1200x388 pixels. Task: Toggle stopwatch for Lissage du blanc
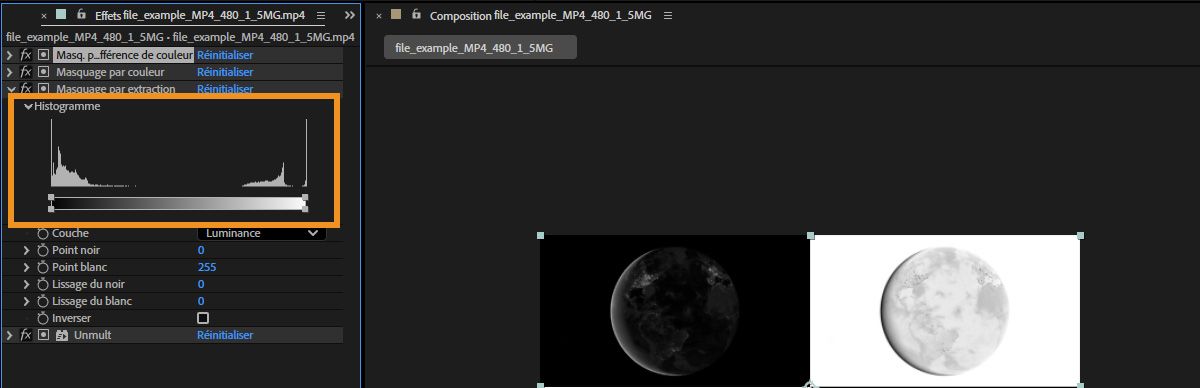43,301
